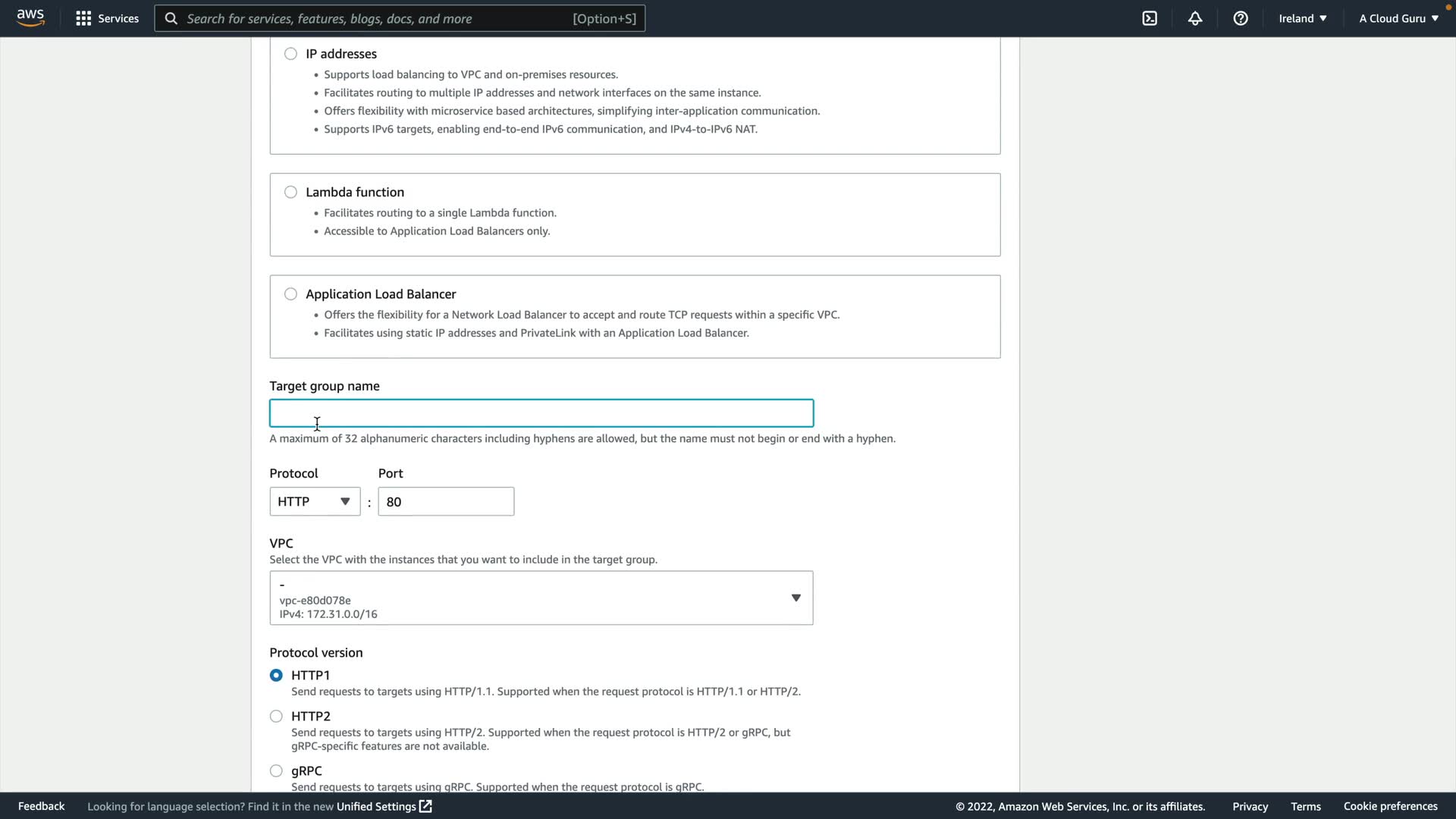
Task: Select the IP addresses target type
Action: 290,54
